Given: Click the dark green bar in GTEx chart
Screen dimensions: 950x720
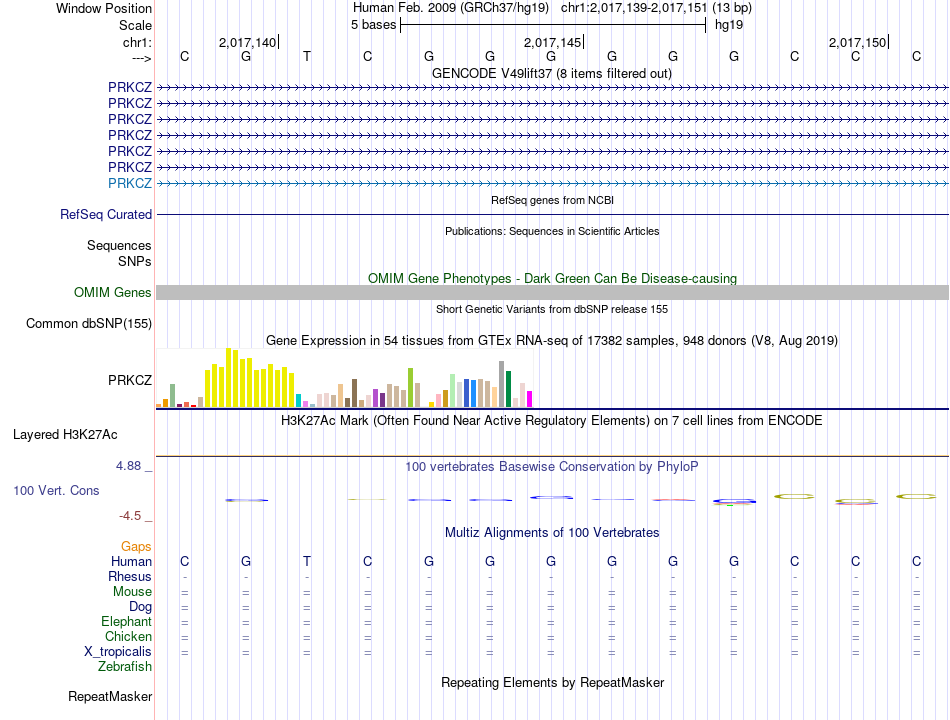Looking at the screenshot, I should (508, 388).
